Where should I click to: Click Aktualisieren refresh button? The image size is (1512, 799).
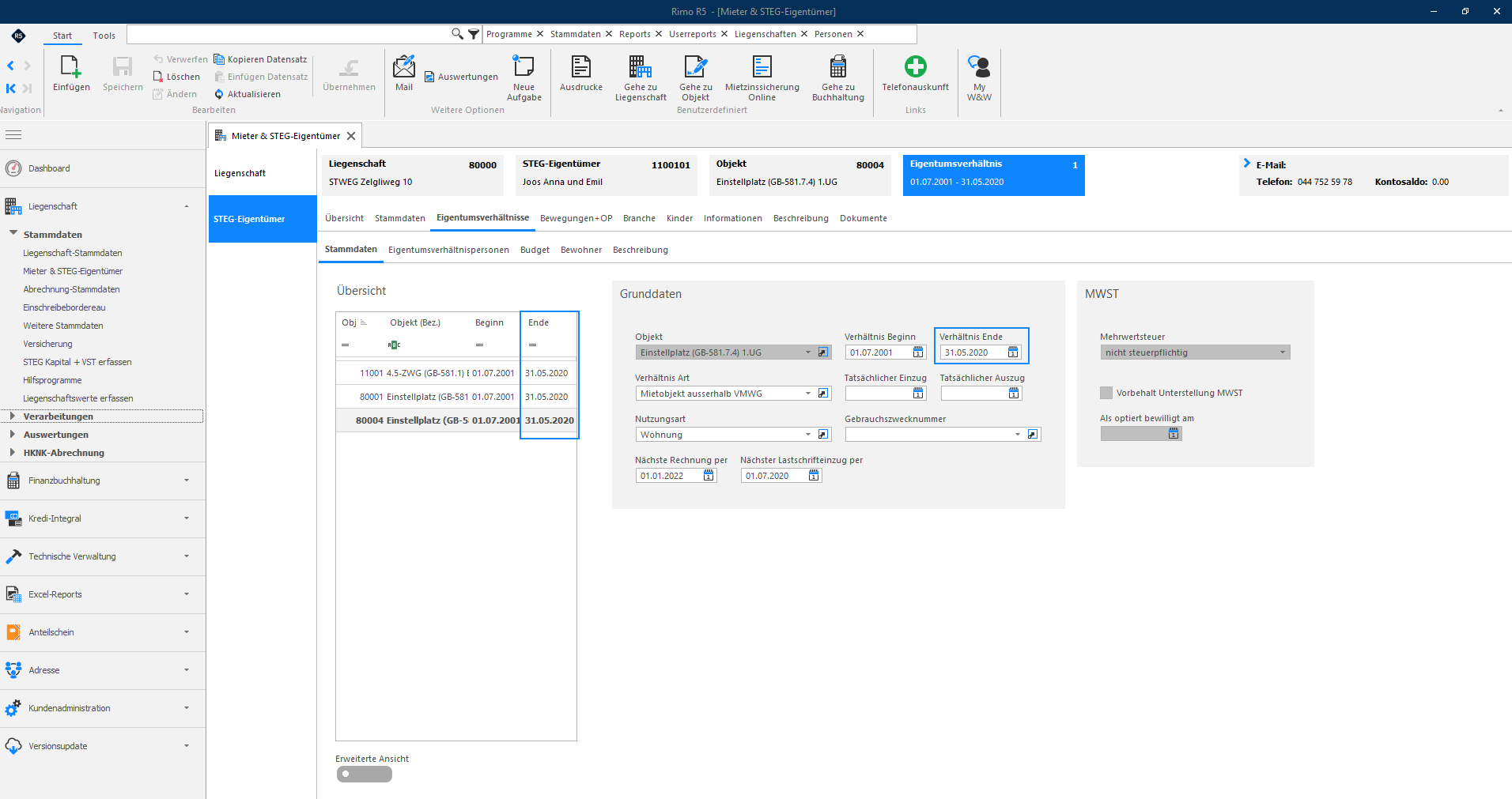coord(247,94)
